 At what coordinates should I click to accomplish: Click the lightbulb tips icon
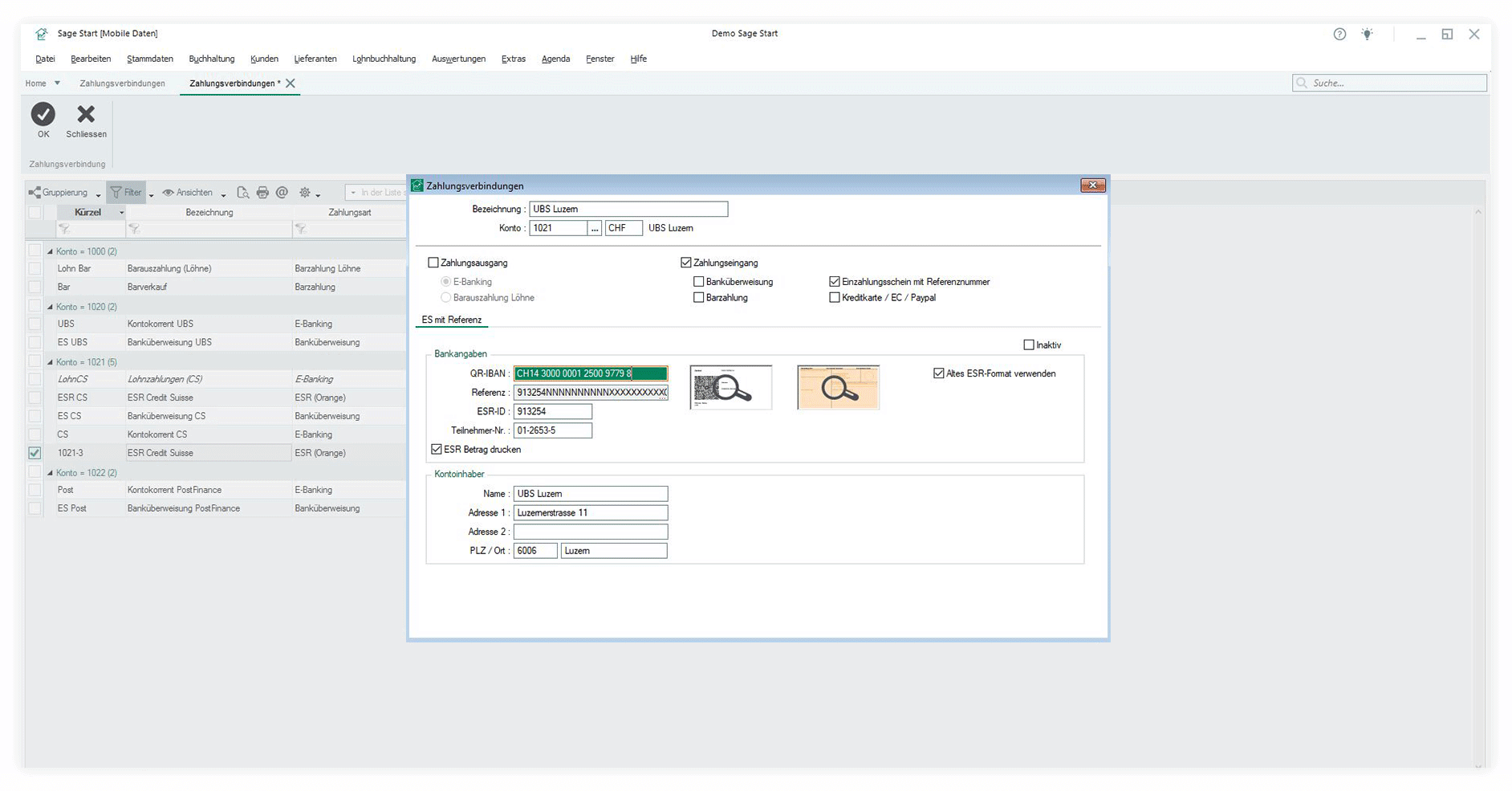point(1367,34)
